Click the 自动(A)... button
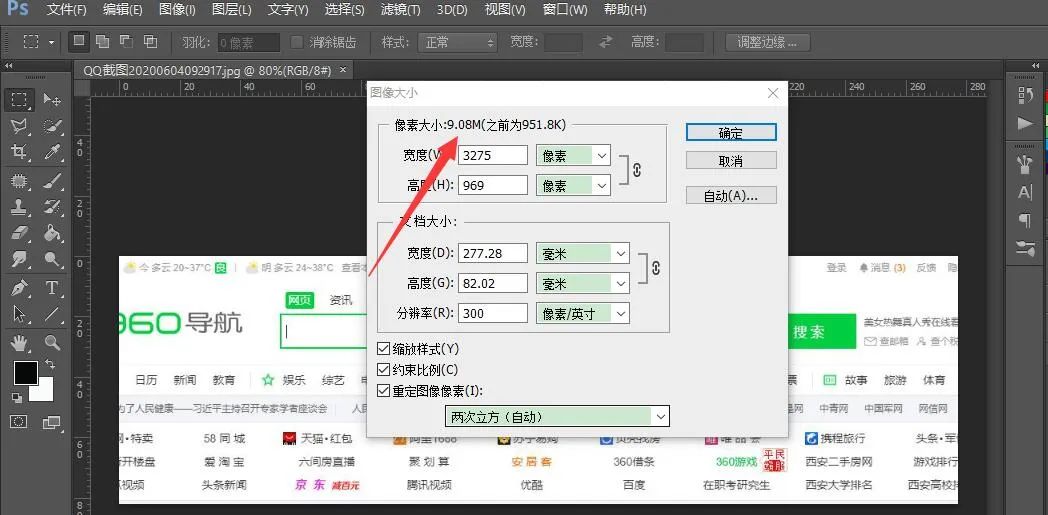 (x=731, y=195)
